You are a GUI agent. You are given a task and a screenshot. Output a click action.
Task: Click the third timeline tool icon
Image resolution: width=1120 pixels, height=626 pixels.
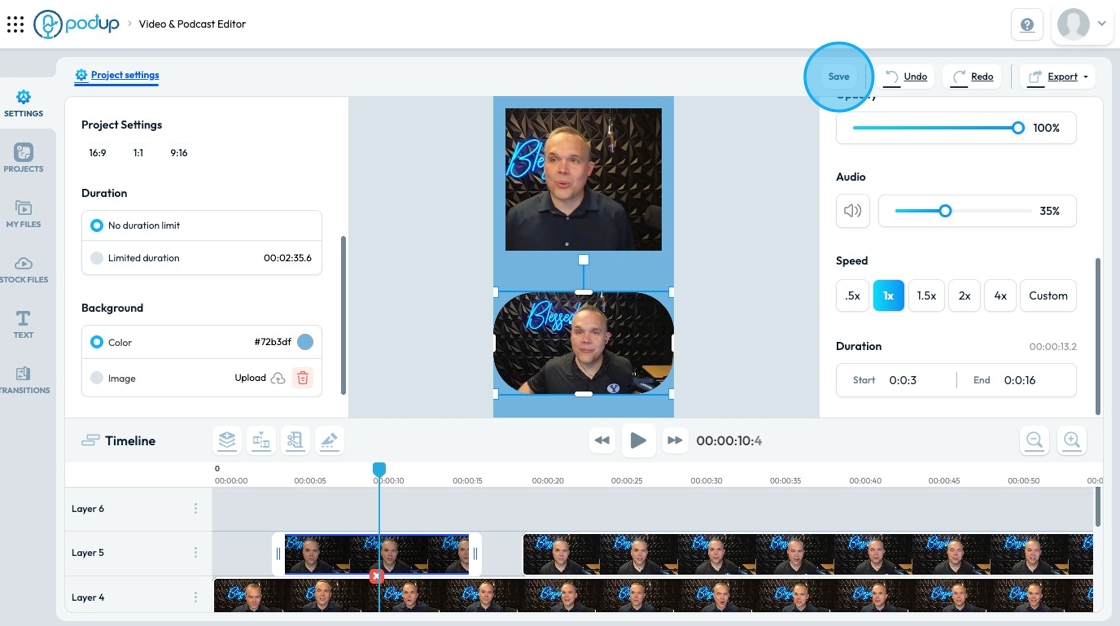295,440
